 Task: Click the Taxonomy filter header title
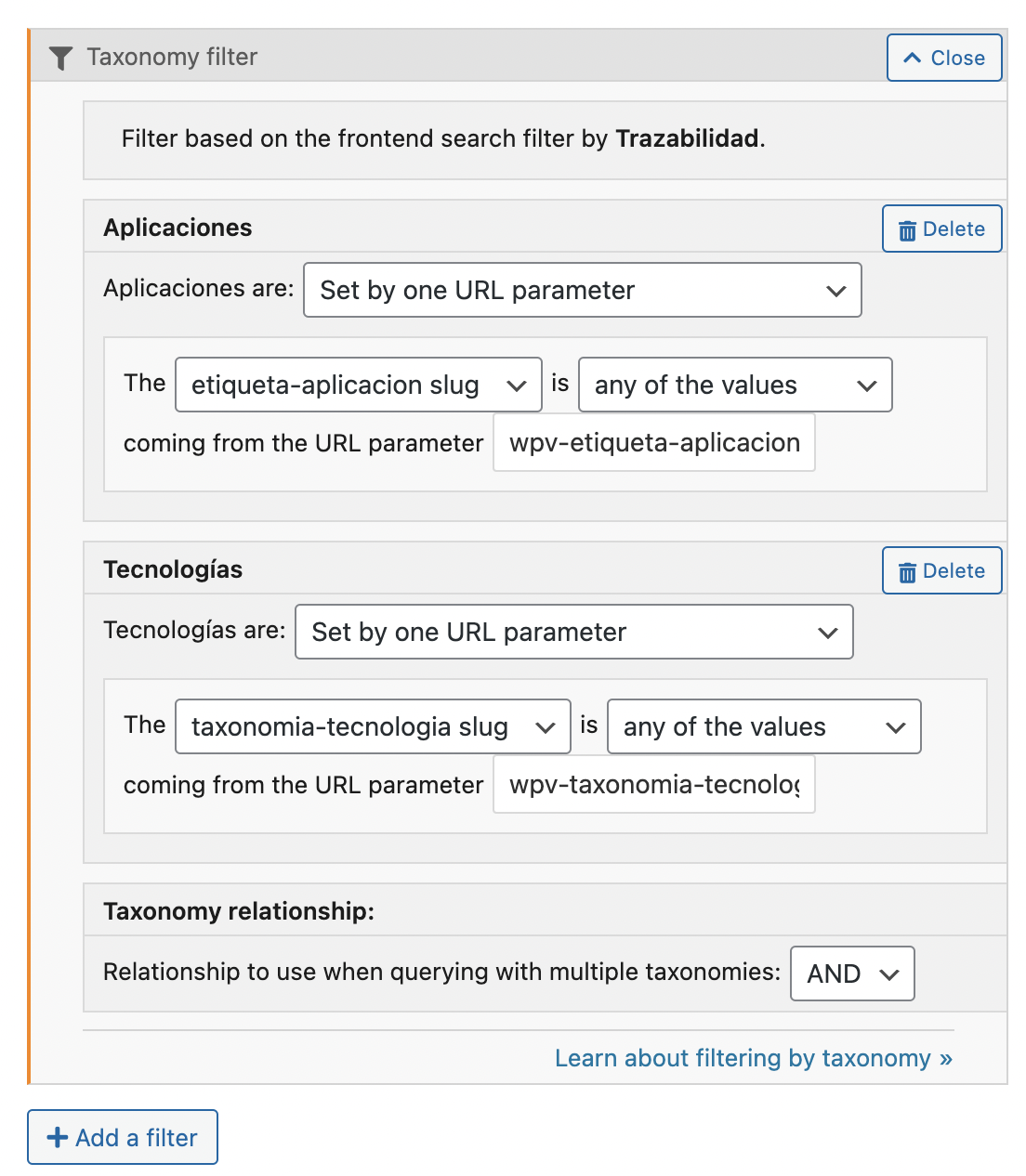coord(172,58)
